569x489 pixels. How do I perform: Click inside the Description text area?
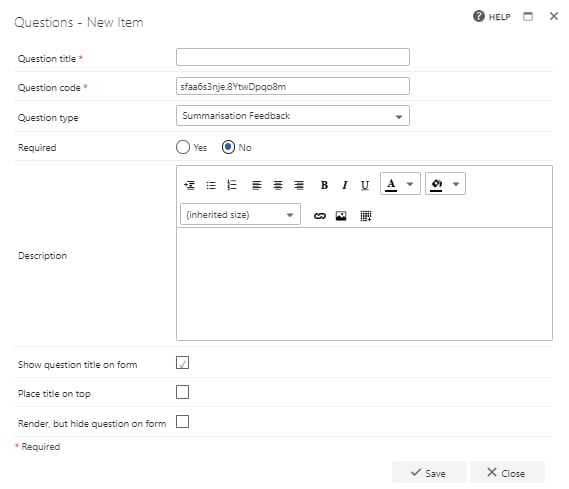pos(364,284)
